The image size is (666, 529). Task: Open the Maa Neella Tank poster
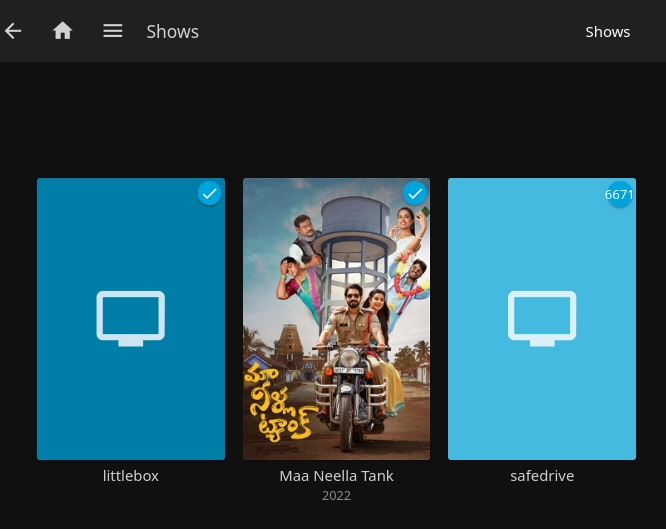[x=336, y=300]
